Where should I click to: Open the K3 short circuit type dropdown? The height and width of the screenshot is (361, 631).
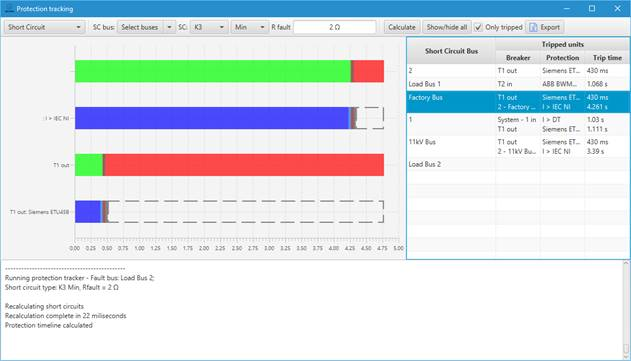pyautogui.click(x=209, y=27)
